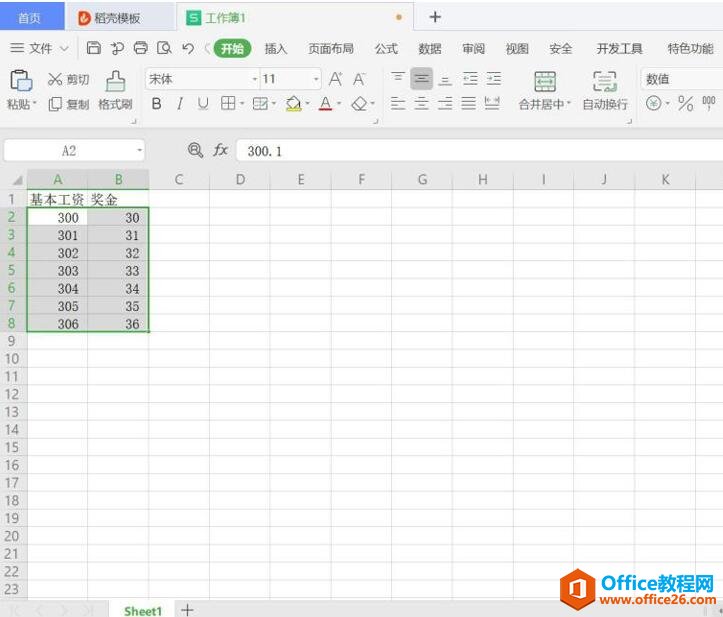
Task: Apply red font color A icon
Action: [x=326, y=104]
